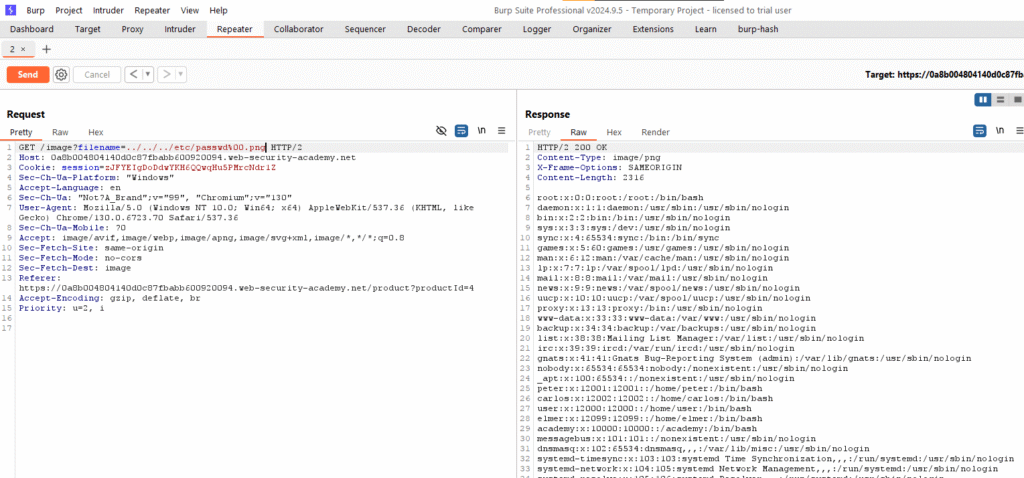
Task: Open the Project menu
Action: [69, 10]
